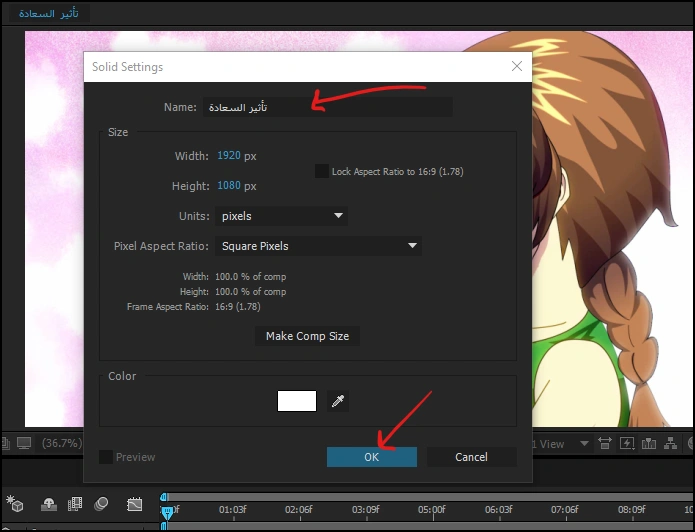Open the Graph Editor icon
Screen dimensions: 695x532
[134, 504]
